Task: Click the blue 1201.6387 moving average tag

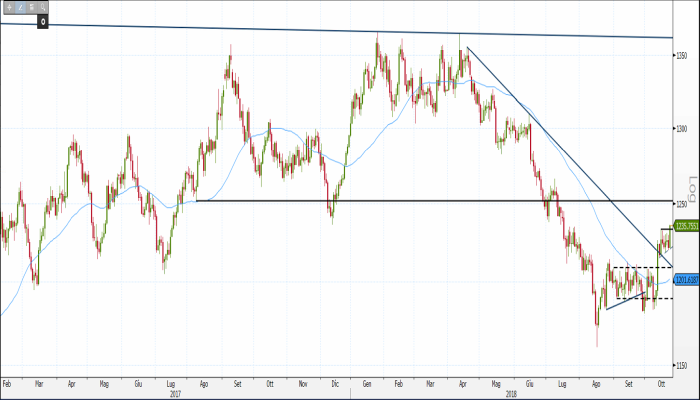Action: click(x=685, y=278)
